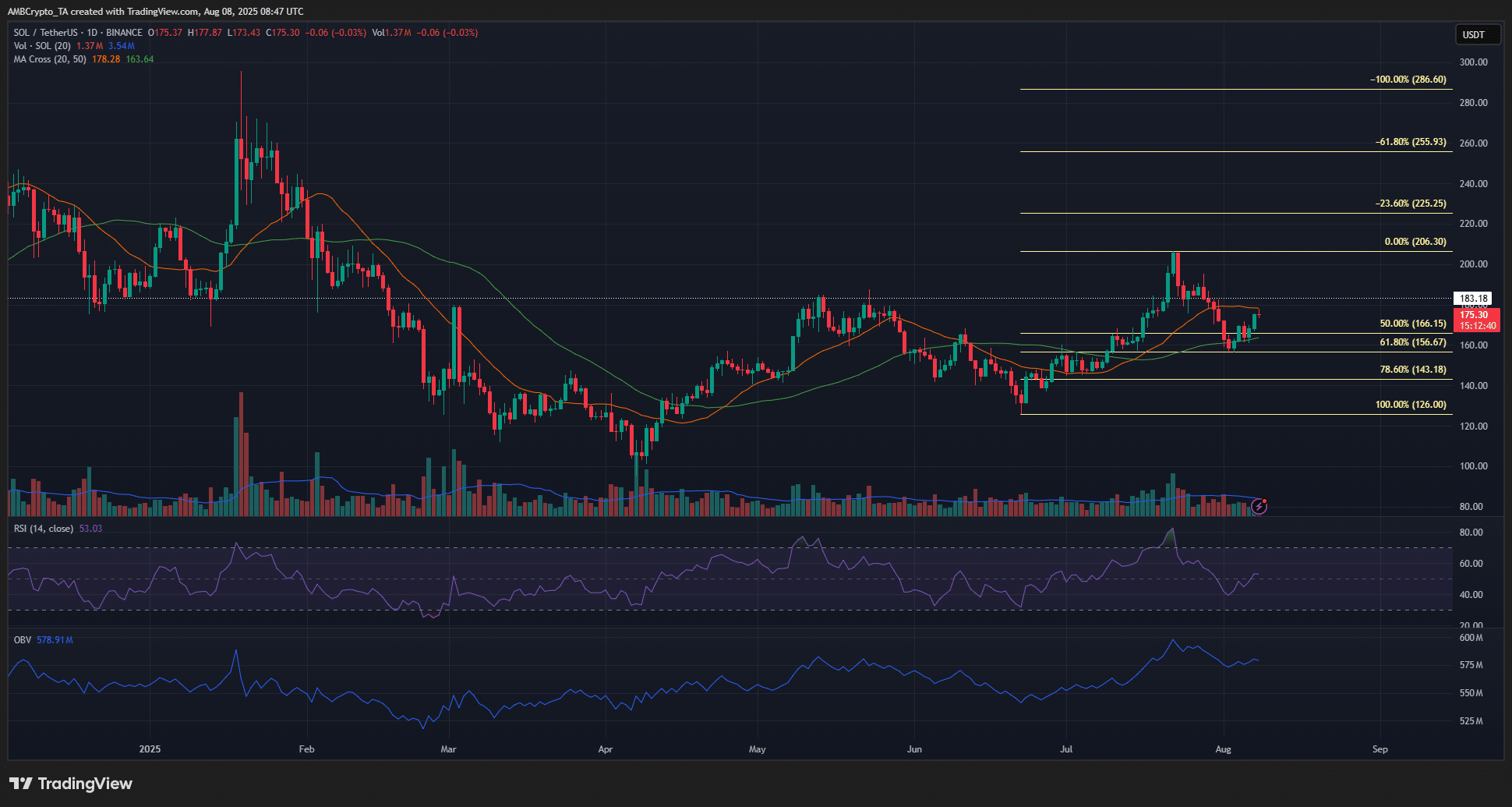Click the USDT currency badge at top right
Screen dimensions: 1512x807
(1478, 34)
